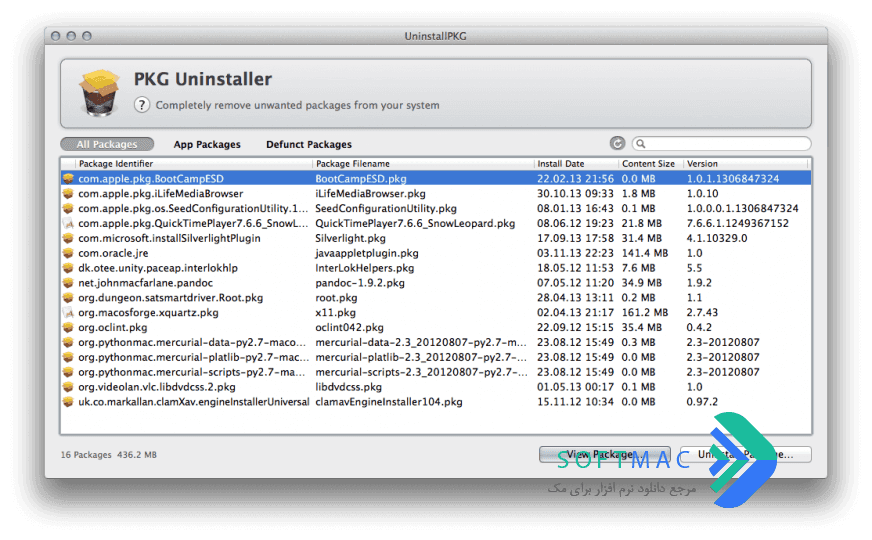Screen dimensions: 872x540
Task: Click the help question mark icon
Action: tap(142, 105)
